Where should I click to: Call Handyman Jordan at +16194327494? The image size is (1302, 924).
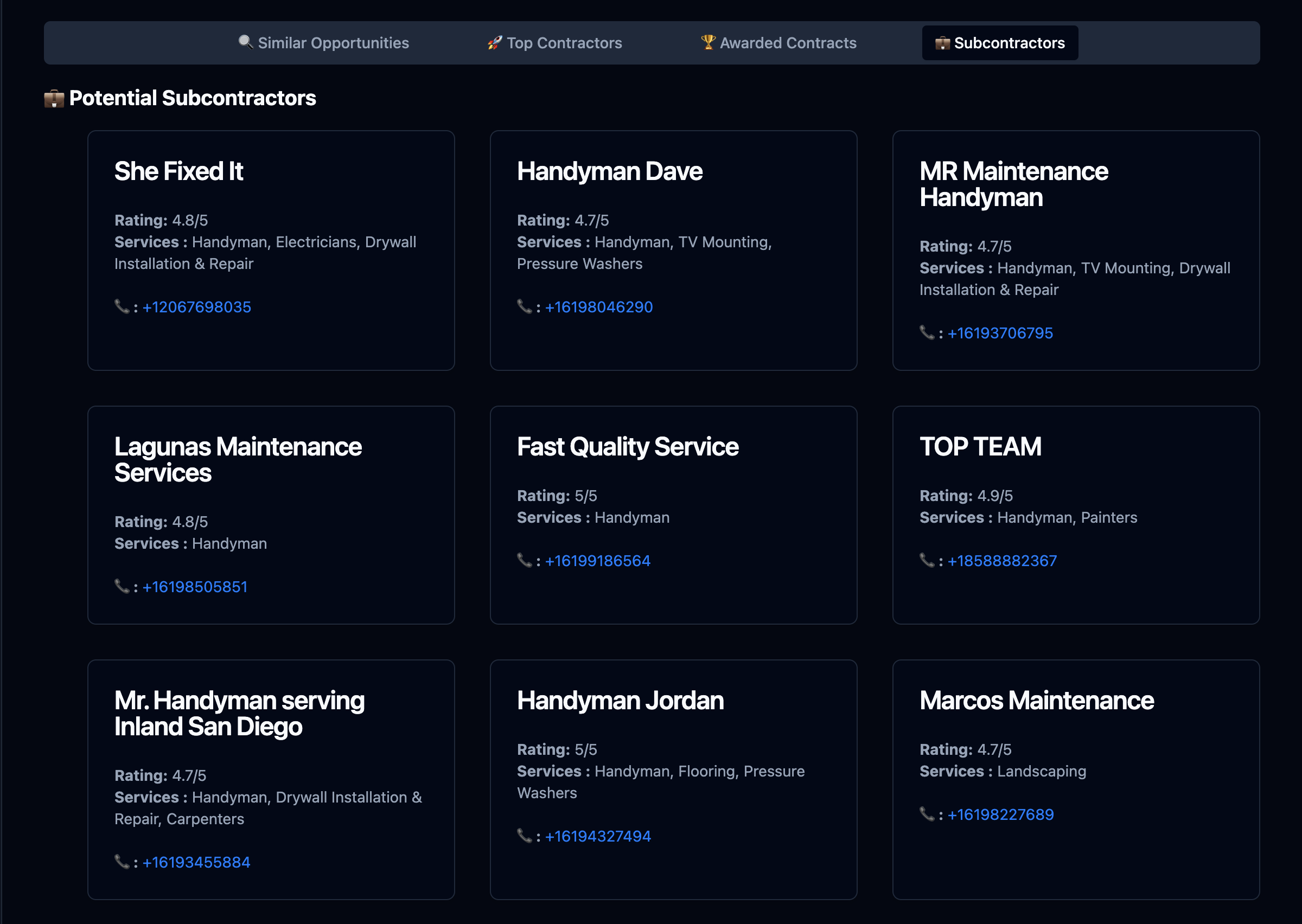(x=597, y=836)
